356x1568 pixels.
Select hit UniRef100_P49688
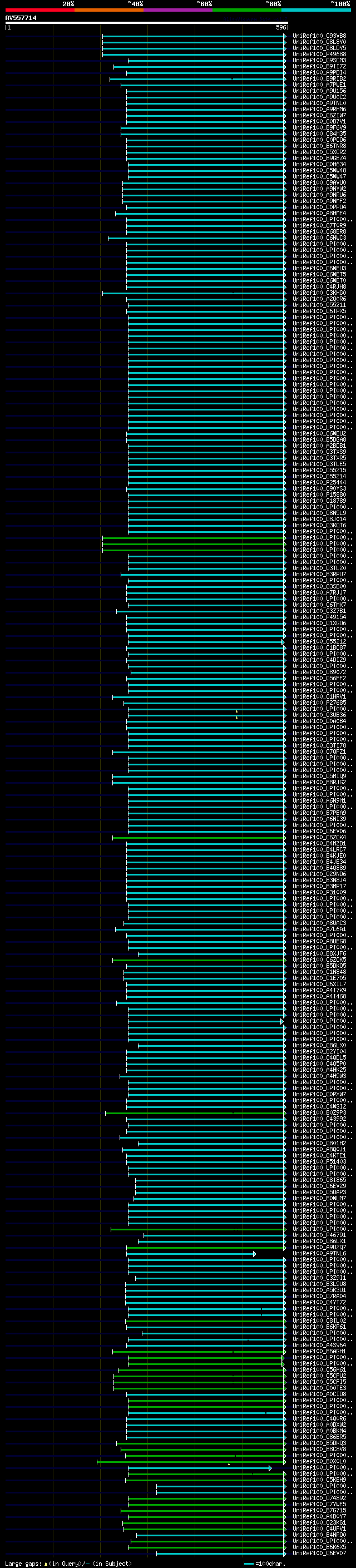(x=319, y=54)
